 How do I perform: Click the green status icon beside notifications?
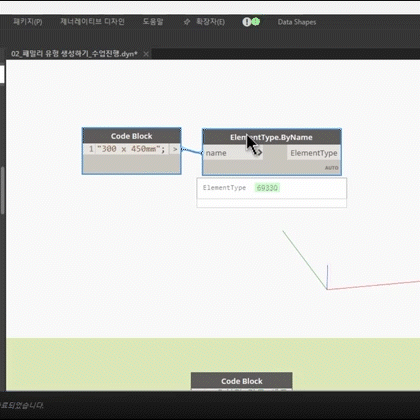(255, 22)
